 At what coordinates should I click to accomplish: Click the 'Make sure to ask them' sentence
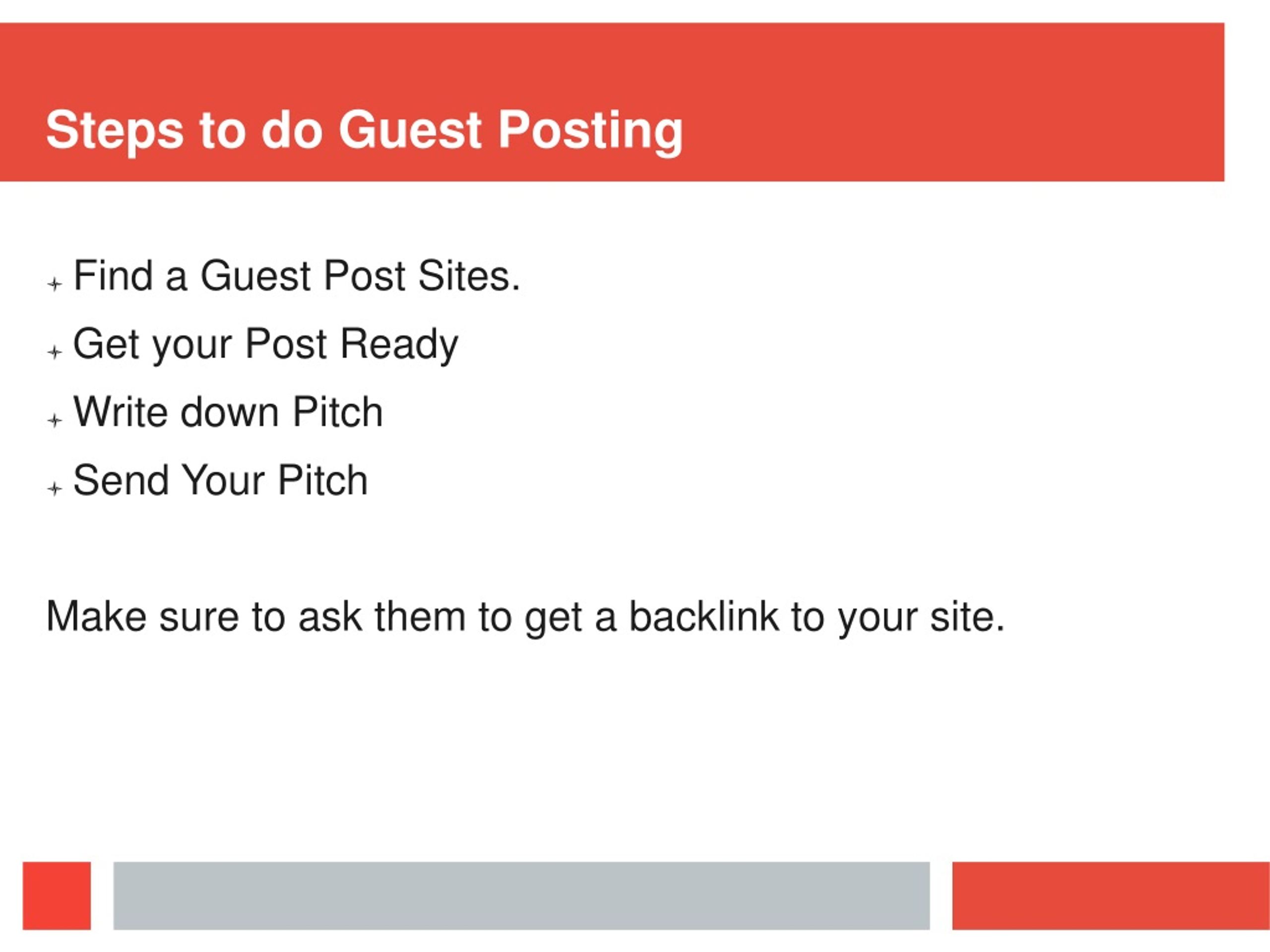pyautogui.click(x=525, y=618)
